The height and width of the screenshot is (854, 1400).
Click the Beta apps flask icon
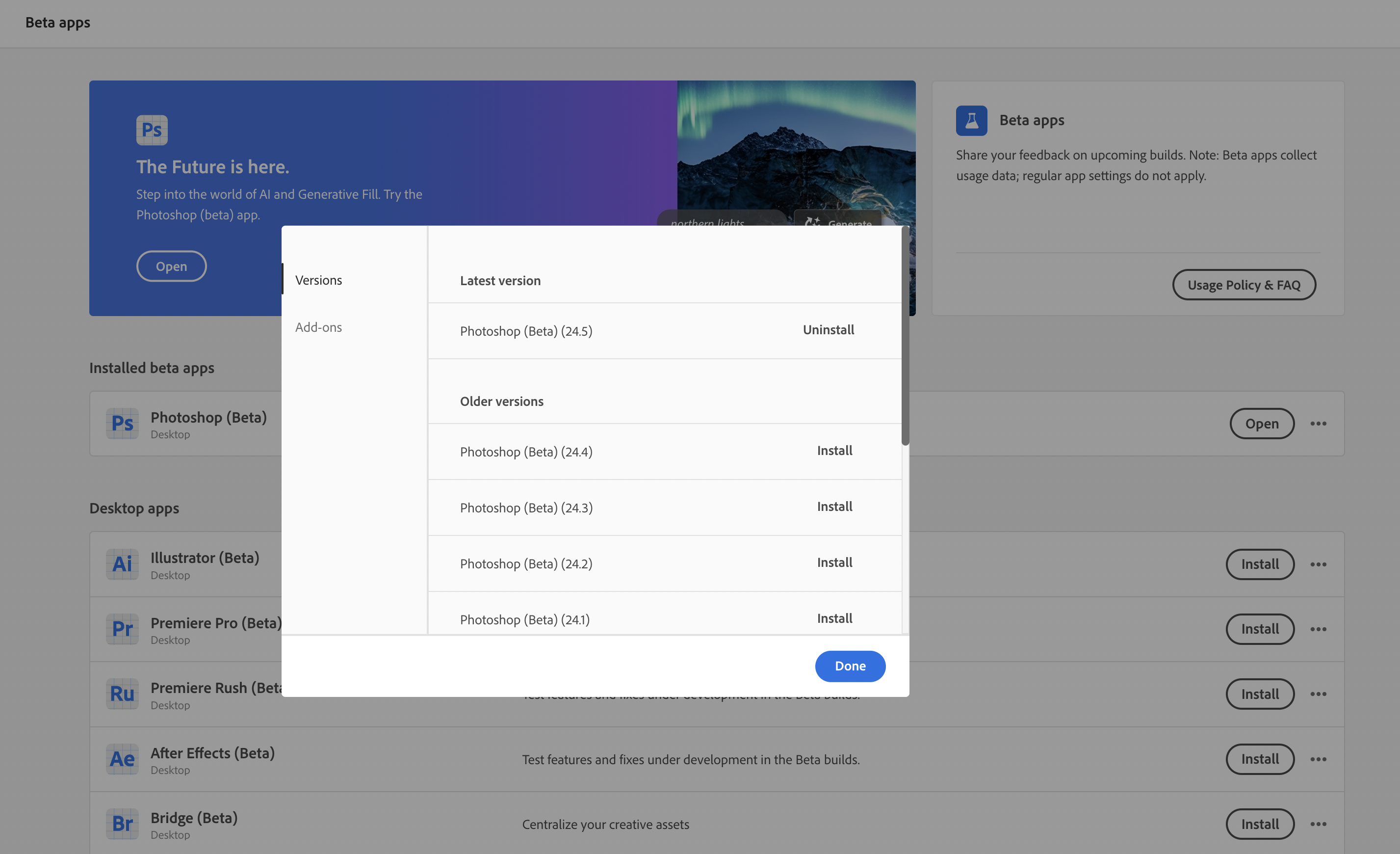click(x=971, y=121)
